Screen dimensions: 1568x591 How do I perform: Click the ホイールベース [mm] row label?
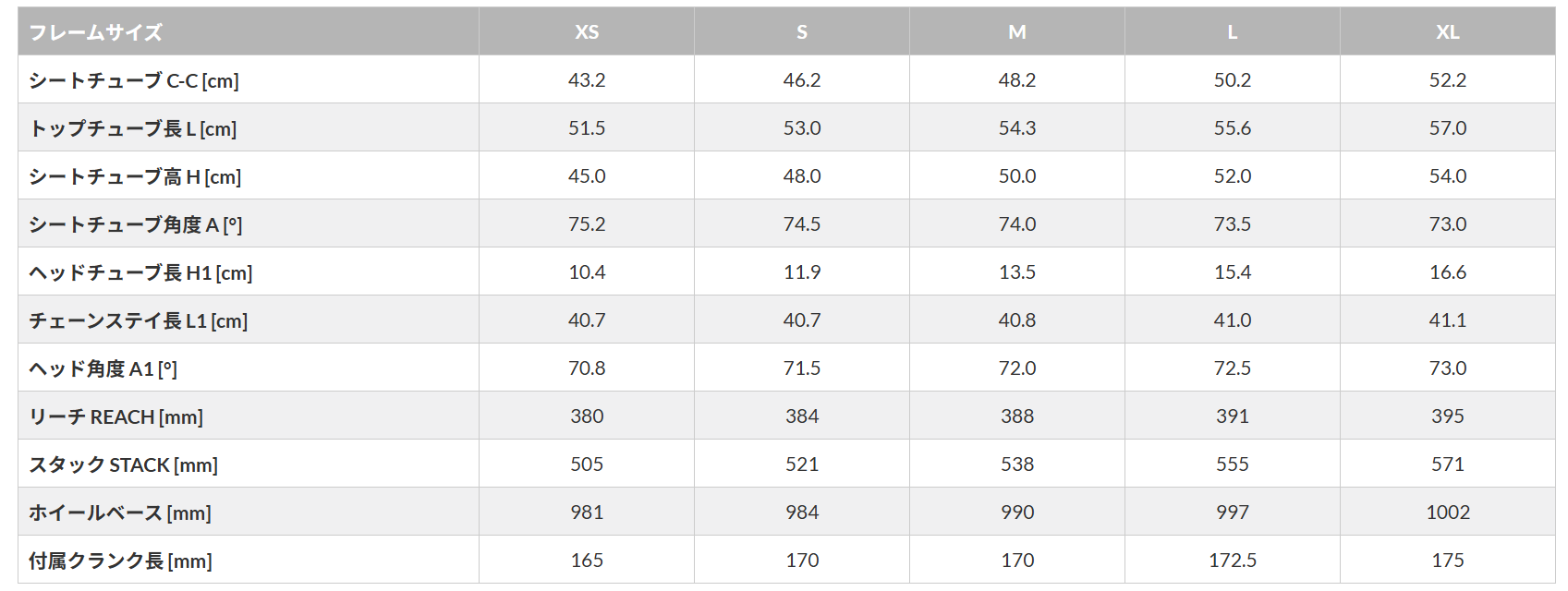click(120, 513)
